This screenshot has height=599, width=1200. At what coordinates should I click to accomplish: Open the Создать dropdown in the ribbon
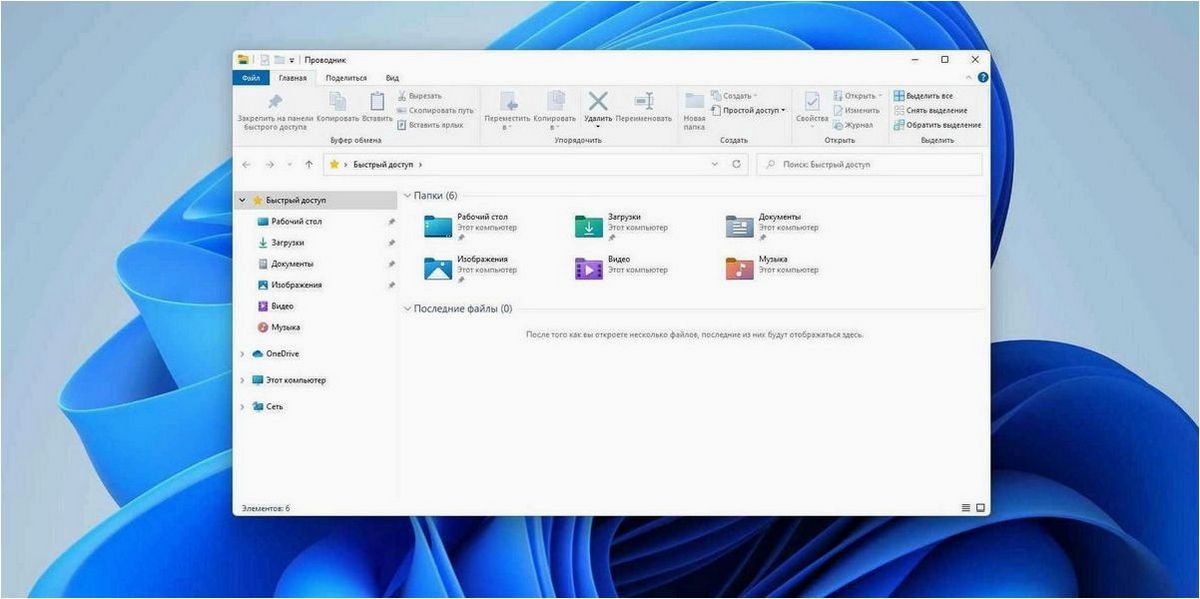tap(734, 96)
